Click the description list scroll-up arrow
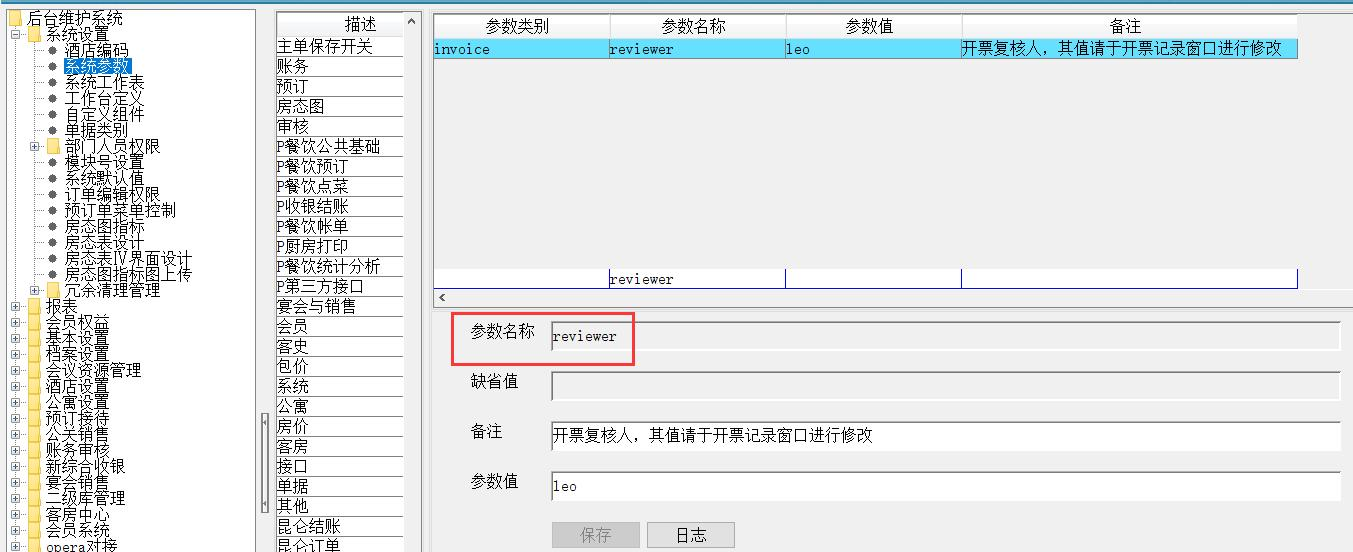 coord(413,22)
